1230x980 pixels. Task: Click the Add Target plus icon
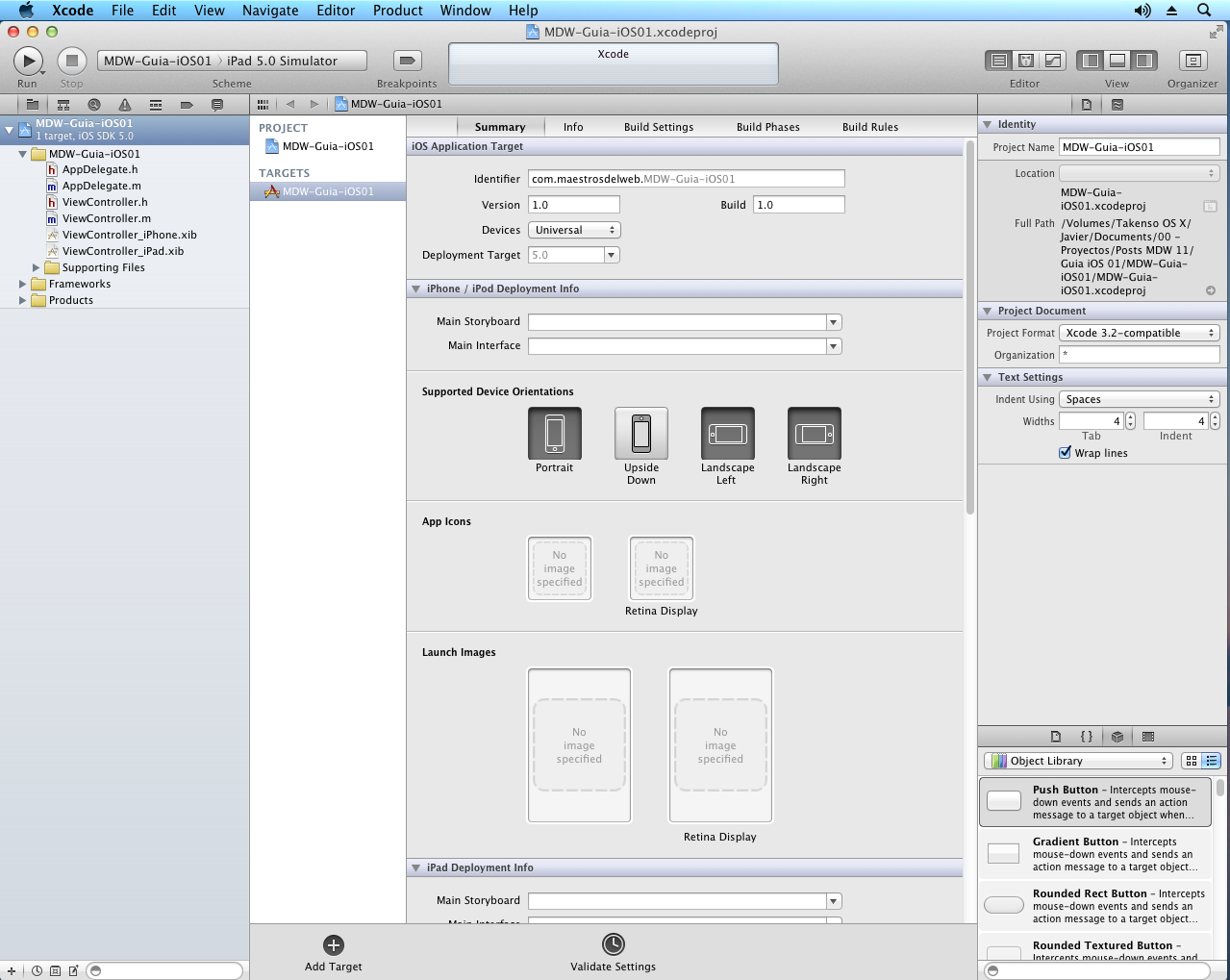[x=334, y=945]
